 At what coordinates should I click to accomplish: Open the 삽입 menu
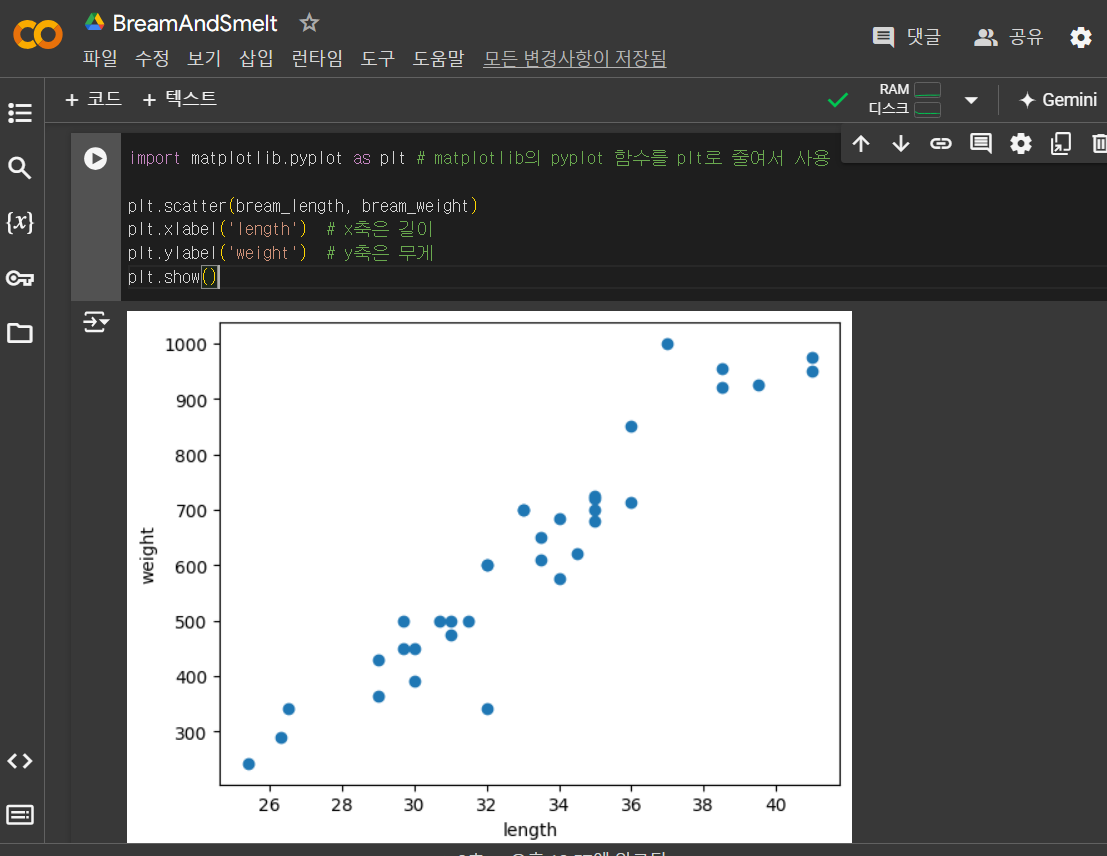tap(256, 58)
